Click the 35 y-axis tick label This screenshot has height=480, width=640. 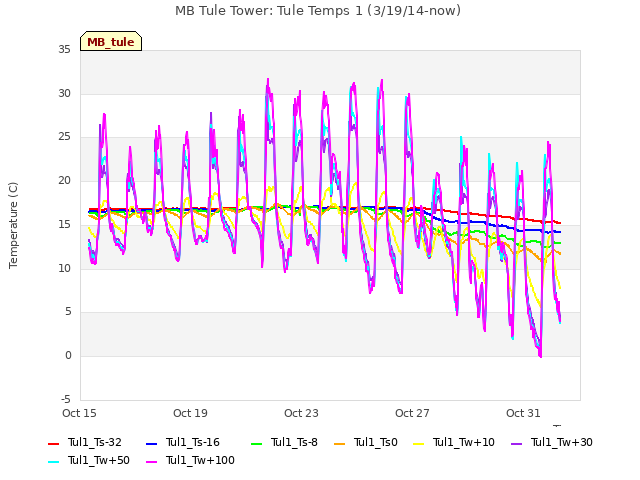tap(64, 50)
